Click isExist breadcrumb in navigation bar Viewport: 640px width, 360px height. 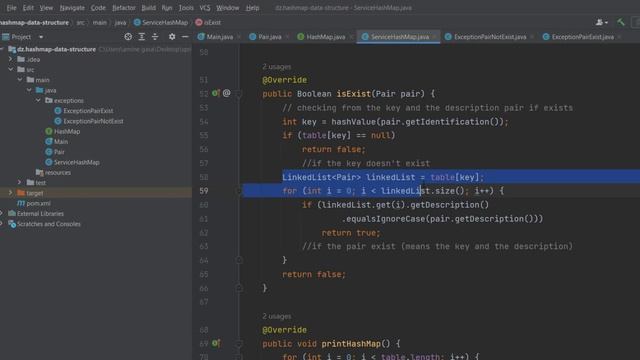(x=208, y=22)
